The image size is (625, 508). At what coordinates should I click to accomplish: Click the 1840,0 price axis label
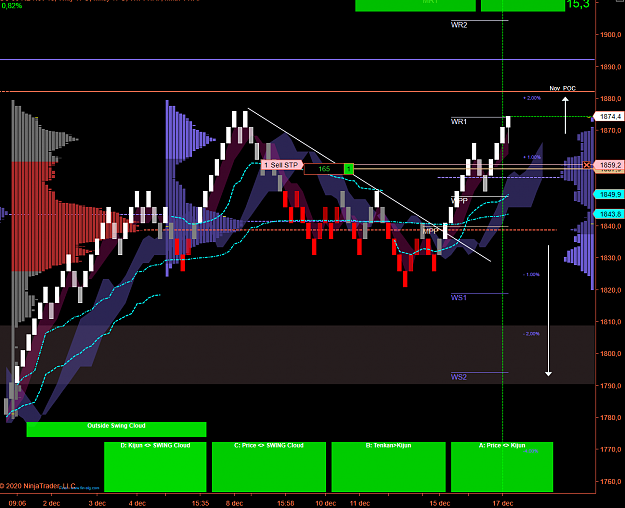610,226
